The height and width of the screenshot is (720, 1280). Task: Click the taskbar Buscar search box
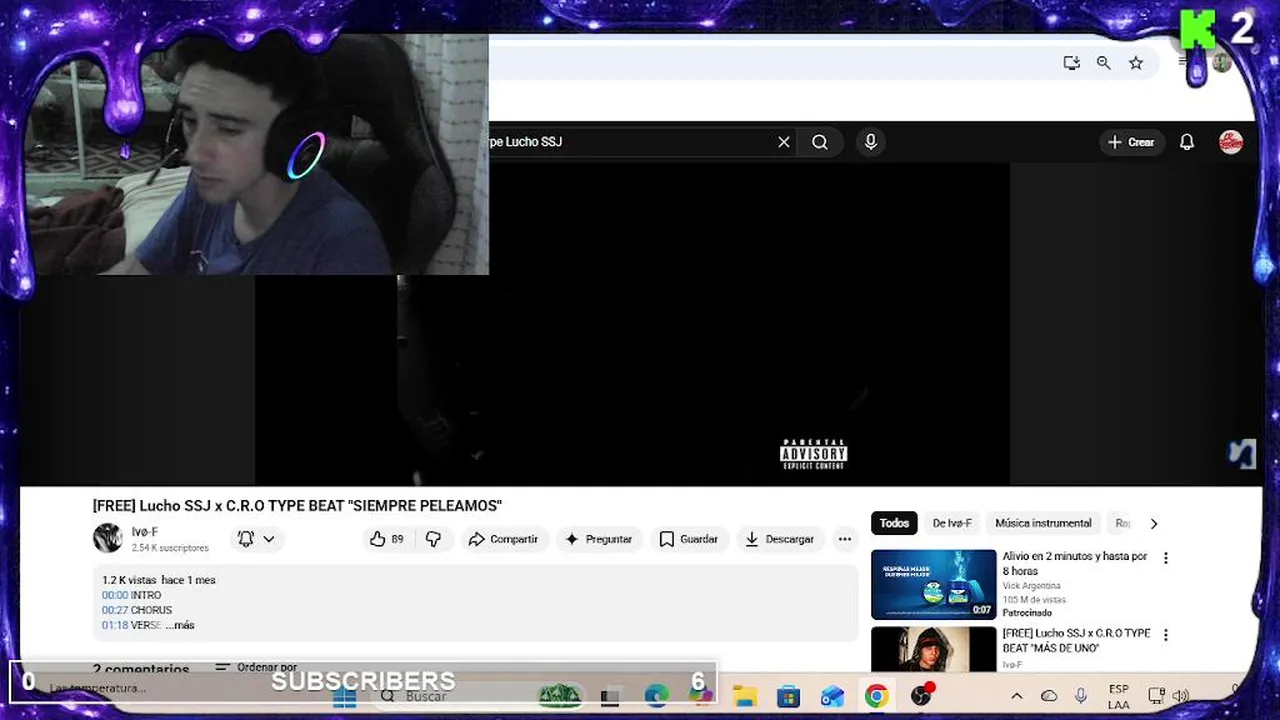[480, 696]
